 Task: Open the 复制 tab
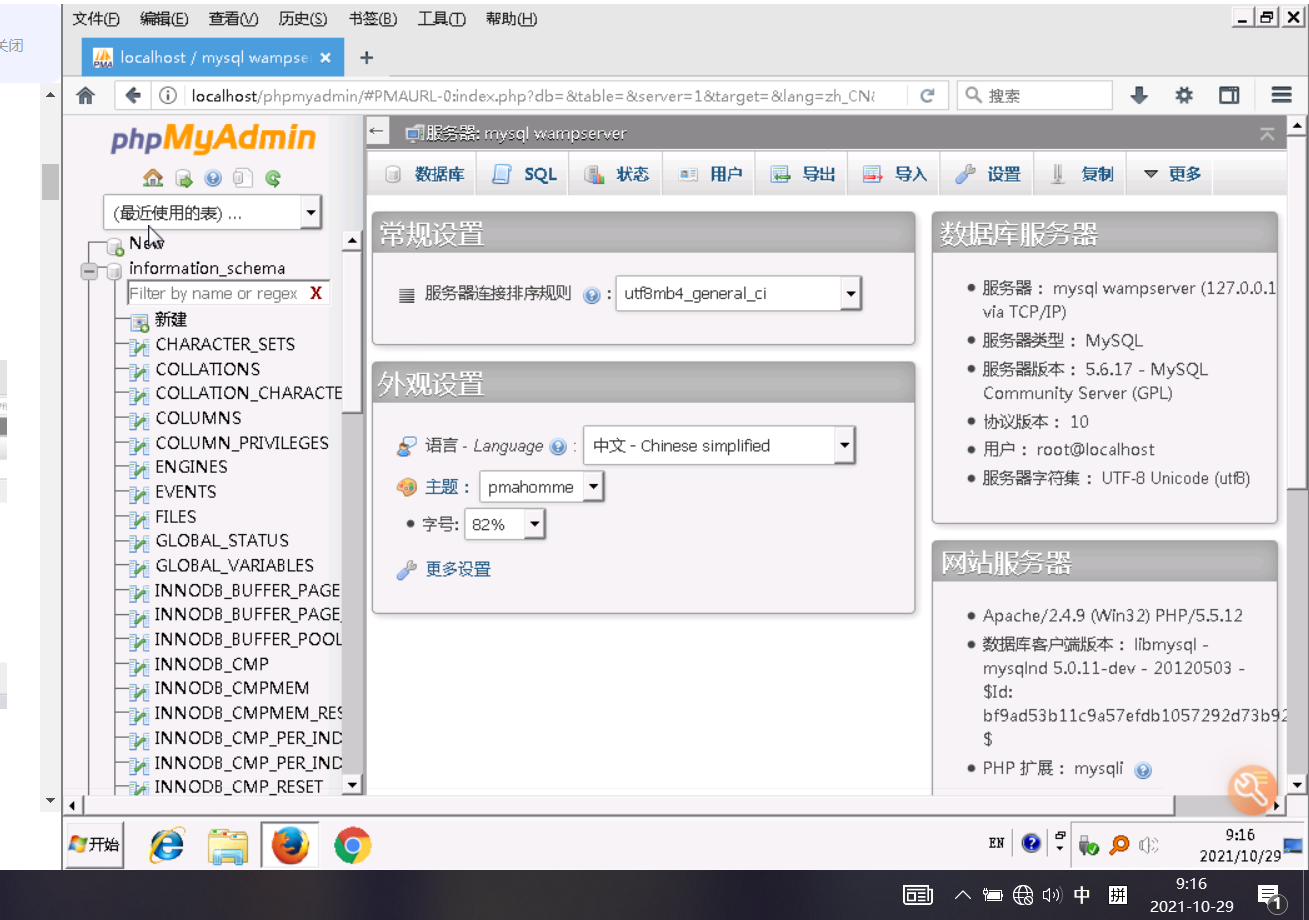1082,174
